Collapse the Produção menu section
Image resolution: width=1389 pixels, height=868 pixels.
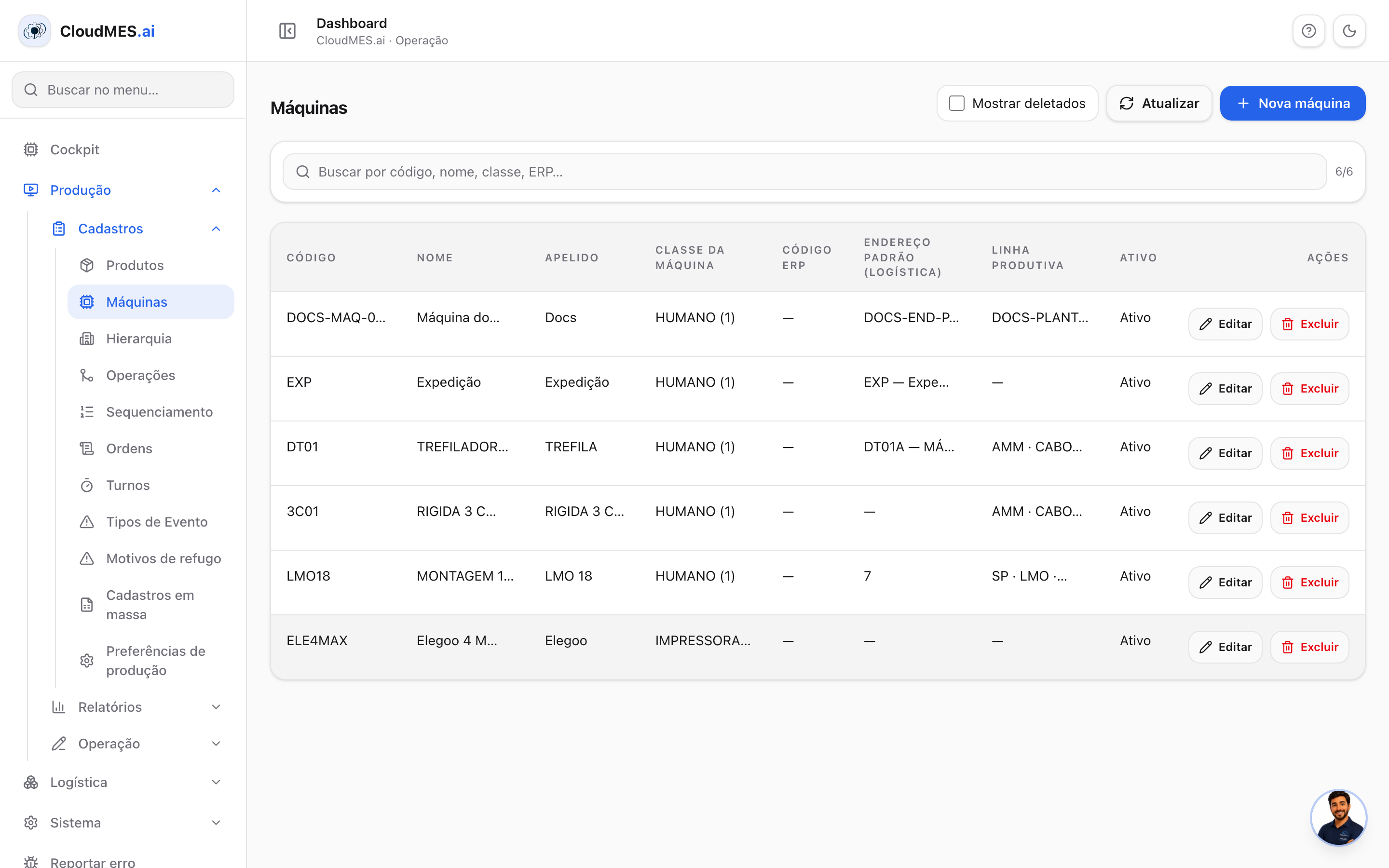[216, 190]
